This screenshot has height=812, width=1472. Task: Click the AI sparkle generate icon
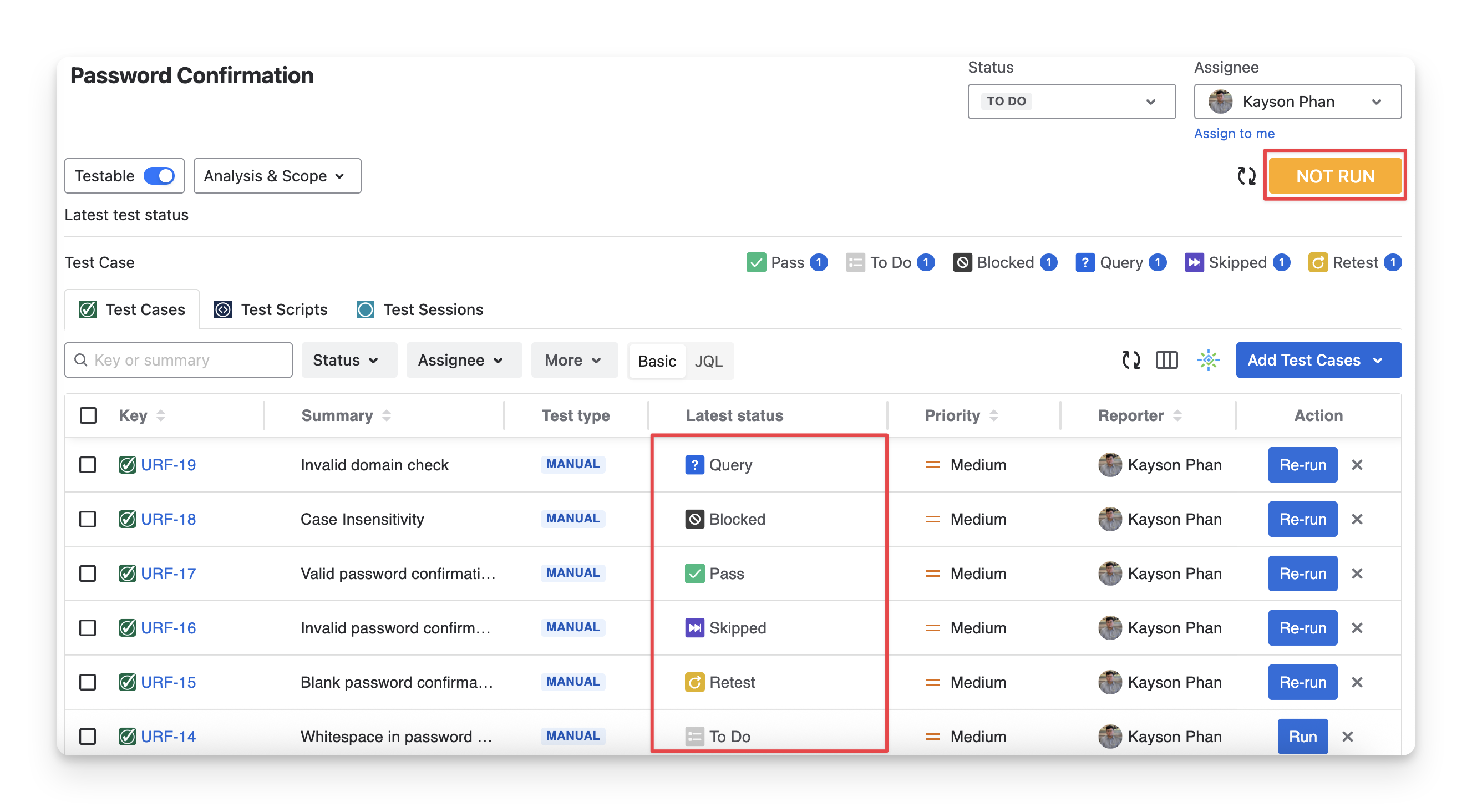pyautogui.click(x=1208, y=360)
